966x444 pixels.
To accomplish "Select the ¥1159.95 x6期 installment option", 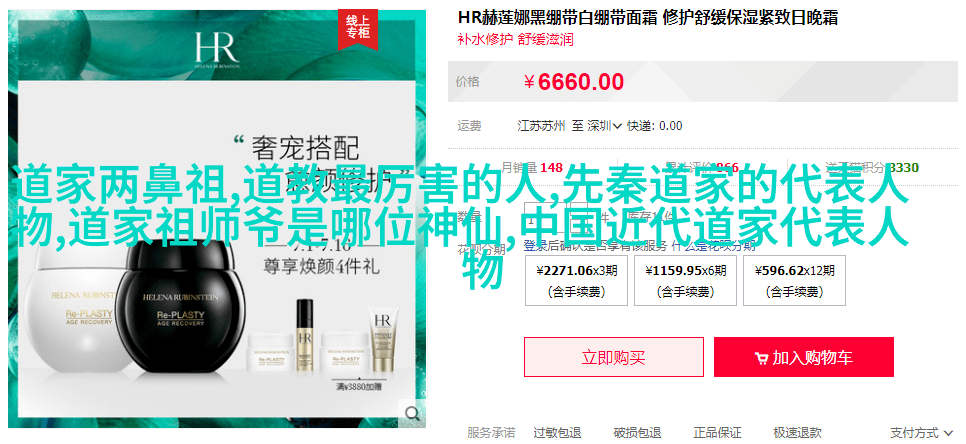I will pos(685,280).
